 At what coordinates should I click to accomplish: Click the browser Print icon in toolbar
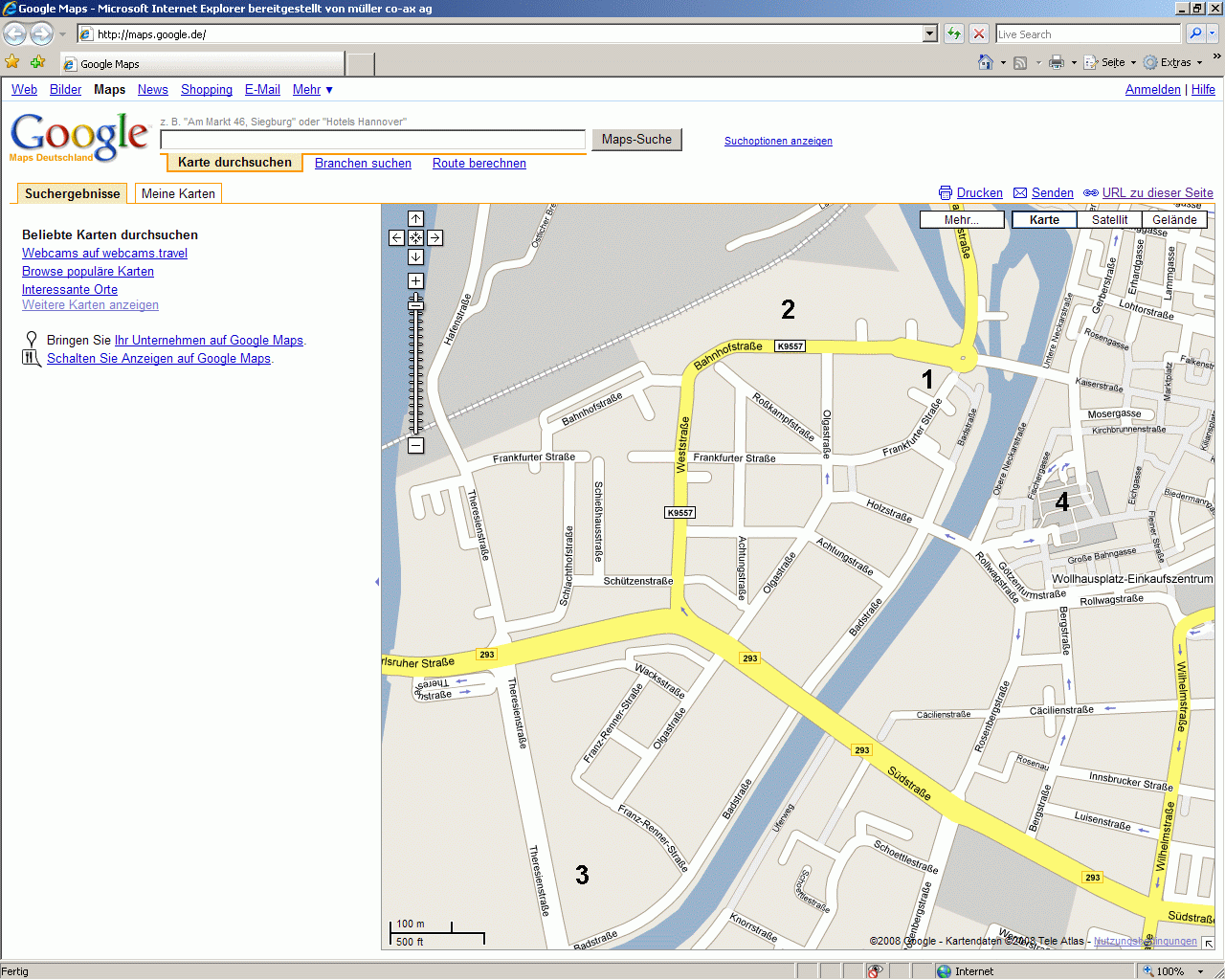click(x=1057, y=62)
